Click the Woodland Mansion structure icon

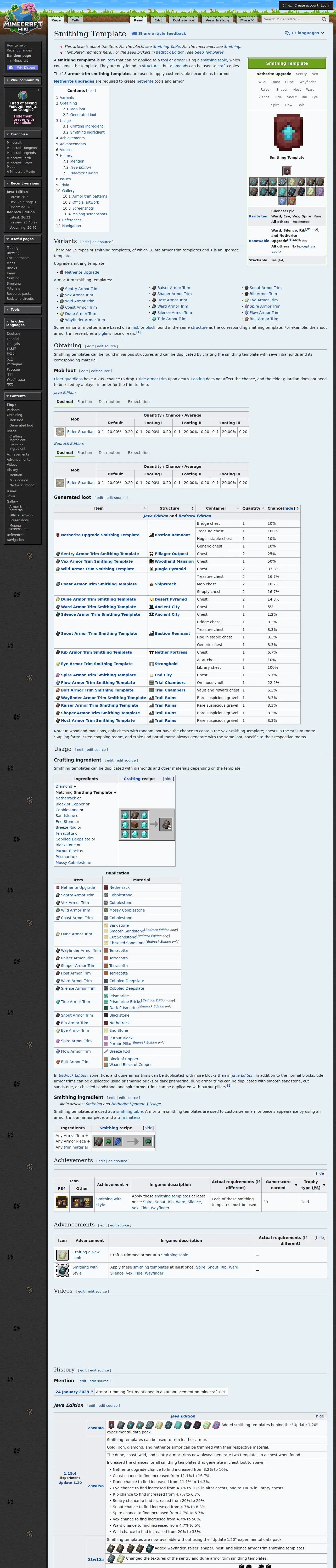tap(151, 561)
